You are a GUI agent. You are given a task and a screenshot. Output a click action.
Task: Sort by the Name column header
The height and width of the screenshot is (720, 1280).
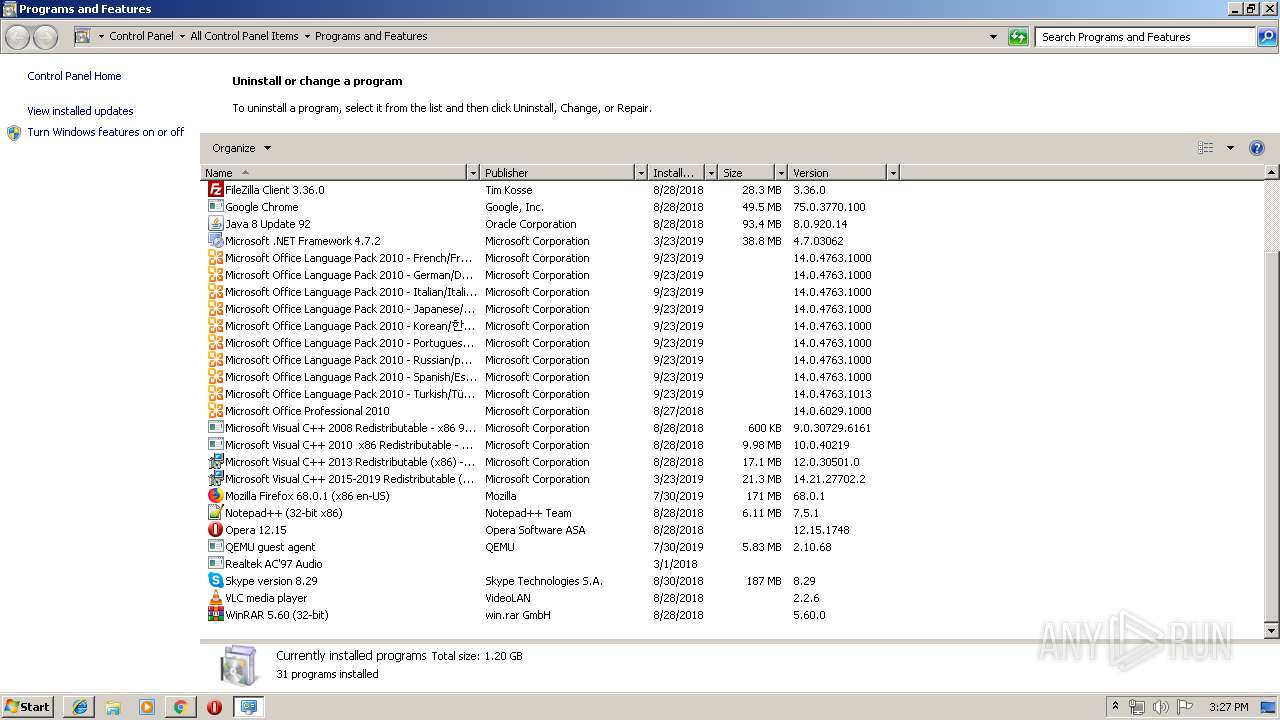[334, 173]
